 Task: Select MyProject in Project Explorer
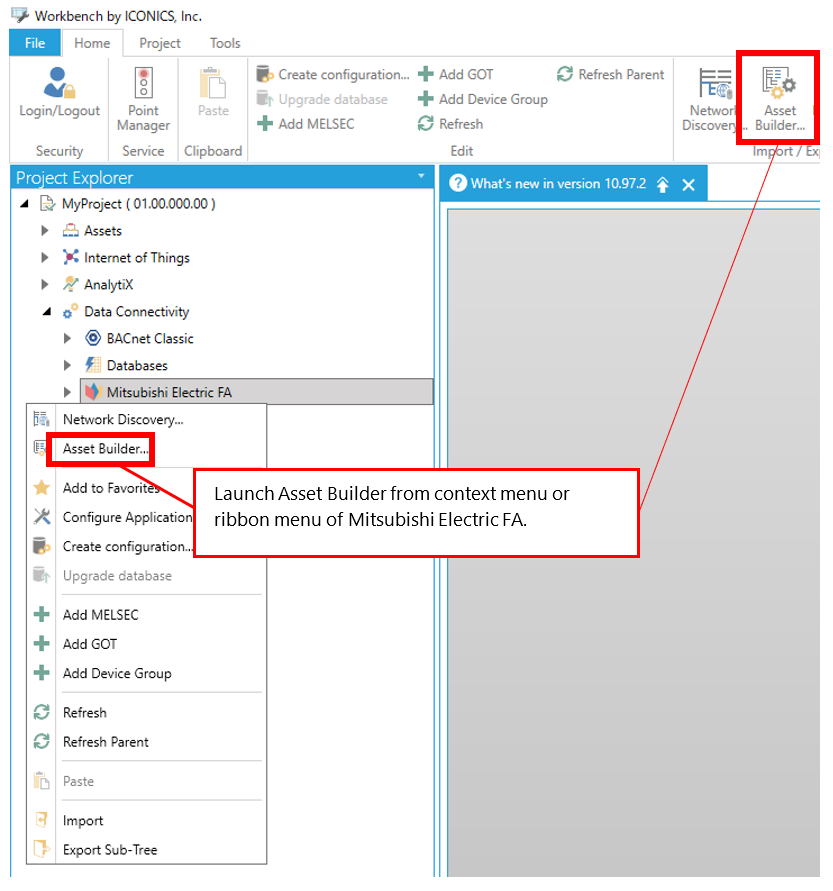tap(139, 203)
